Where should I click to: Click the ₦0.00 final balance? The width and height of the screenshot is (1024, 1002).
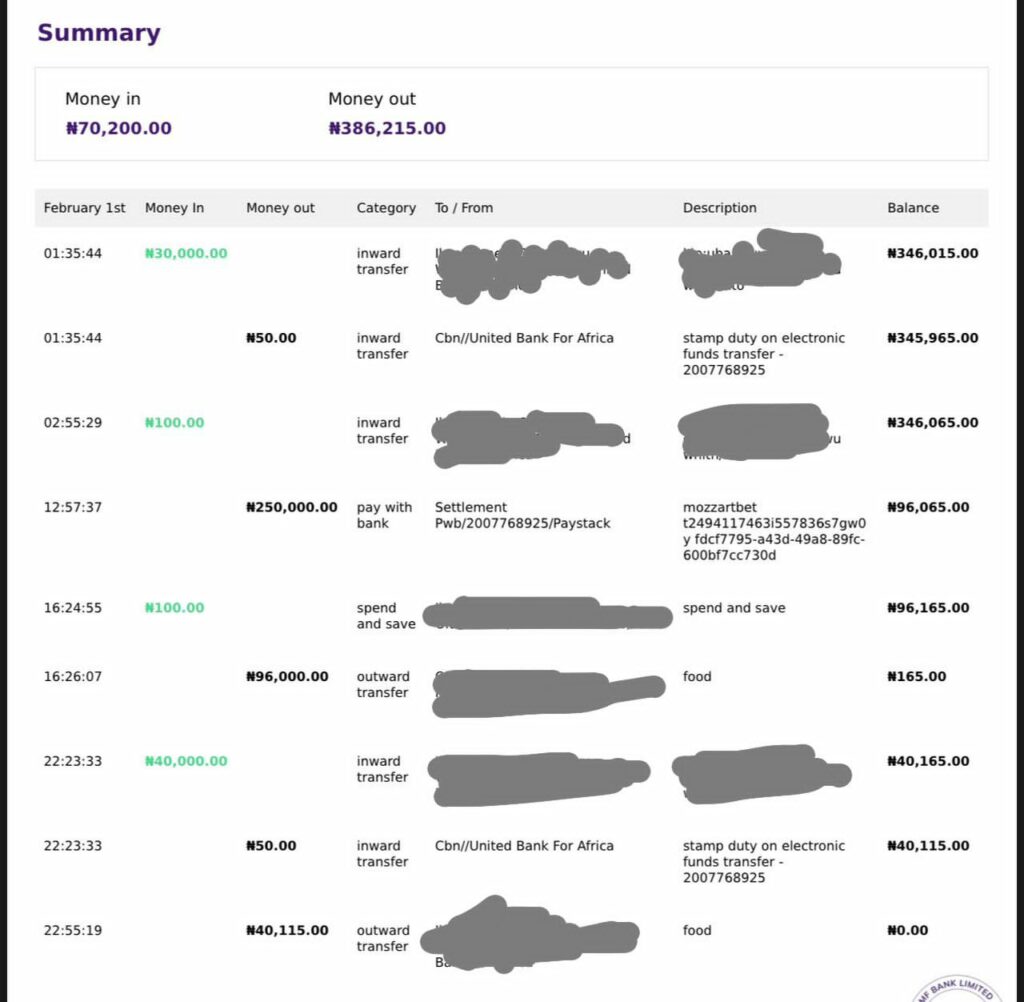pyautogui.click(x=908, y=930)
